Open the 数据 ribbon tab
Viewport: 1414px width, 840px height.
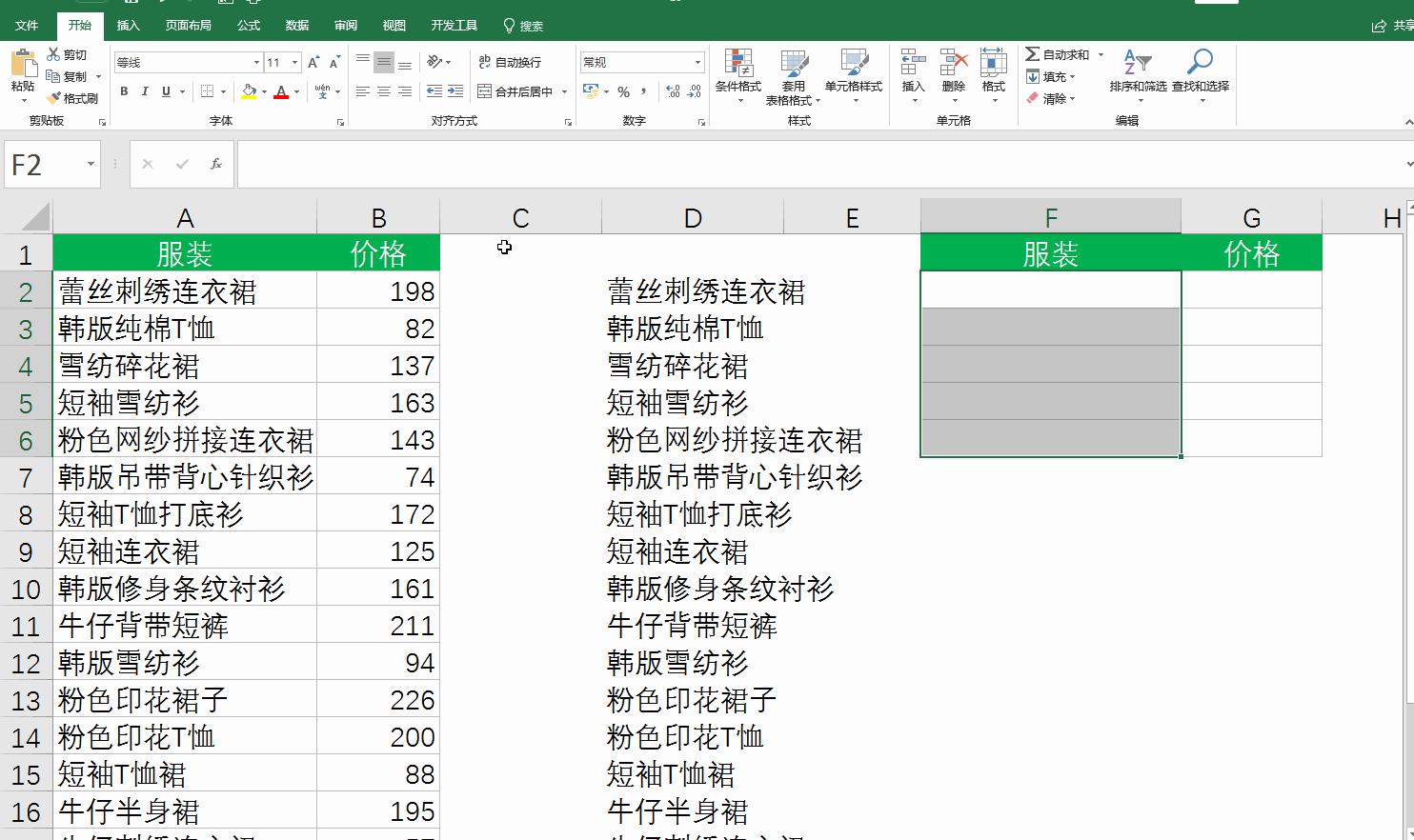point(296,26)
